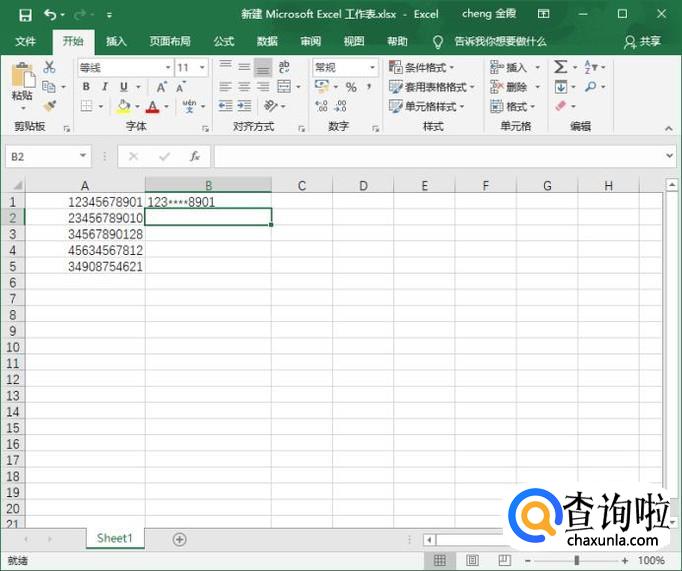Image resolution: width=682 pixels, height=571 pixels.
Task: Switch to the 公式 tab
Action: [x=224, y=41]
